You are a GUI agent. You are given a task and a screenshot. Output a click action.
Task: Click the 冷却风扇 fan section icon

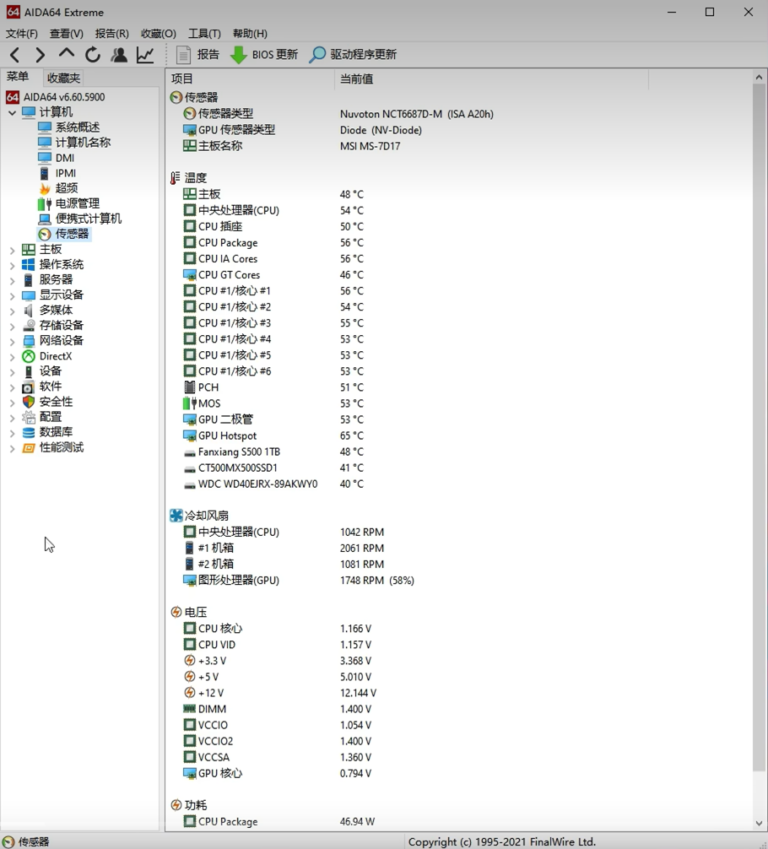176,515
